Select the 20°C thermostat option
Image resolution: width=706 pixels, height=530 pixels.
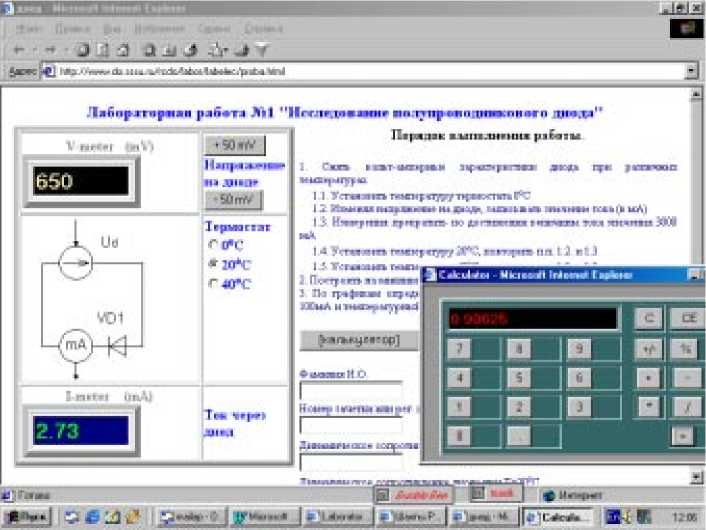click(x=213, y=263)
